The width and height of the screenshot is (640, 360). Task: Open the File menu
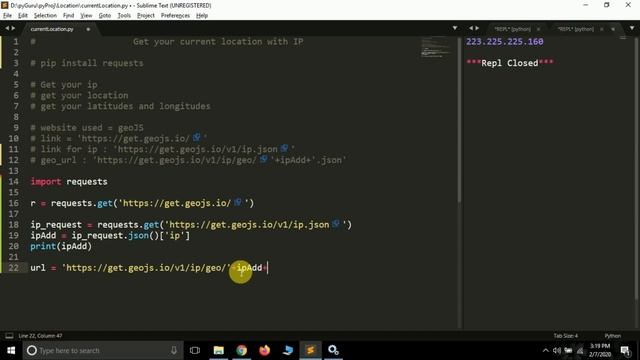coord(7,16)
